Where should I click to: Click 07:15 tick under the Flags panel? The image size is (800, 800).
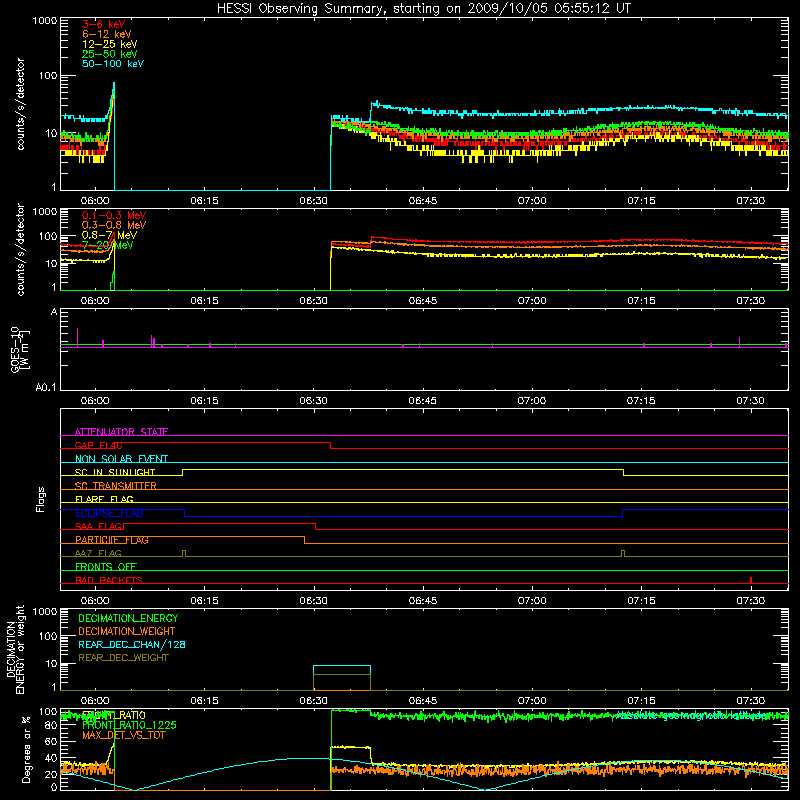(x=641, y=601)
